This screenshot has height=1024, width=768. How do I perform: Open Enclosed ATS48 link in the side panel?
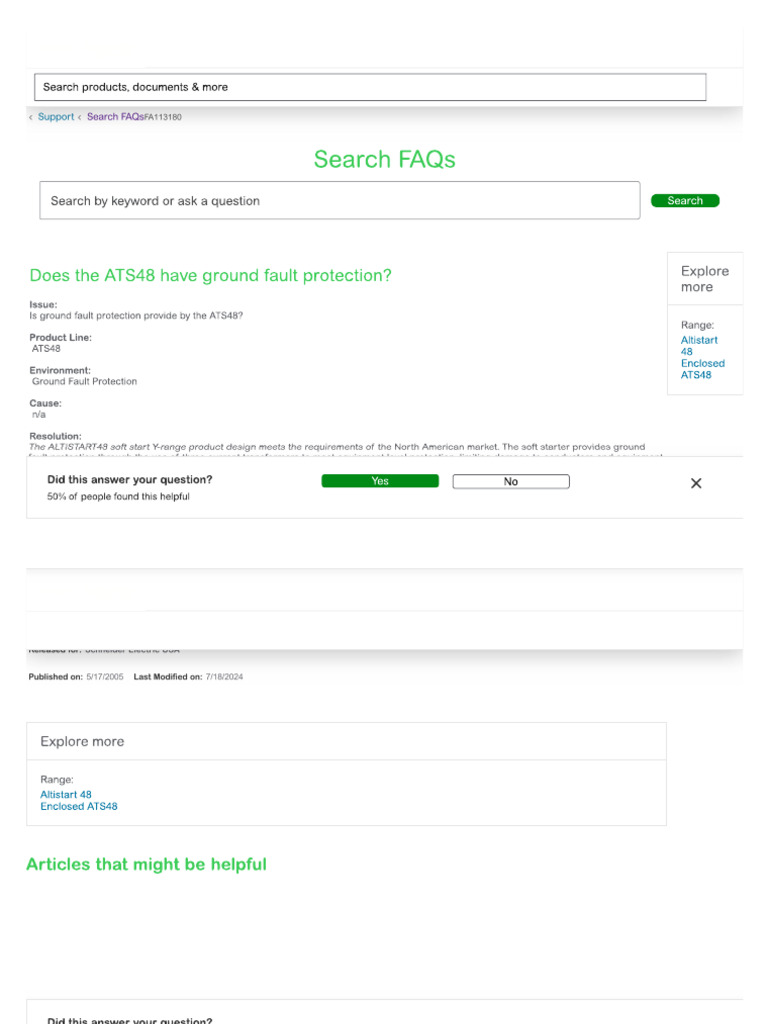(702, 369)
